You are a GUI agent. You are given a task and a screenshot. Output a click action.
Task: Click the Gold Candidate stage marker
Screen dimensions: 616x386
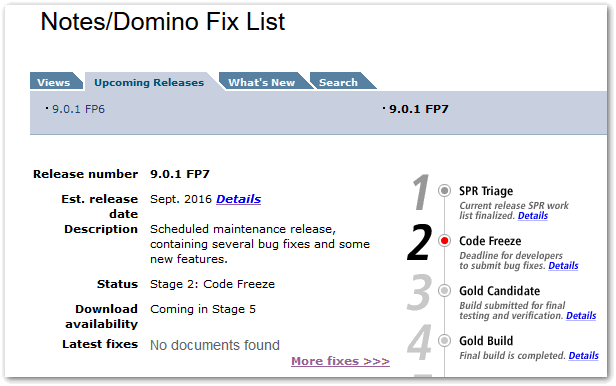(x=444, y=291)
